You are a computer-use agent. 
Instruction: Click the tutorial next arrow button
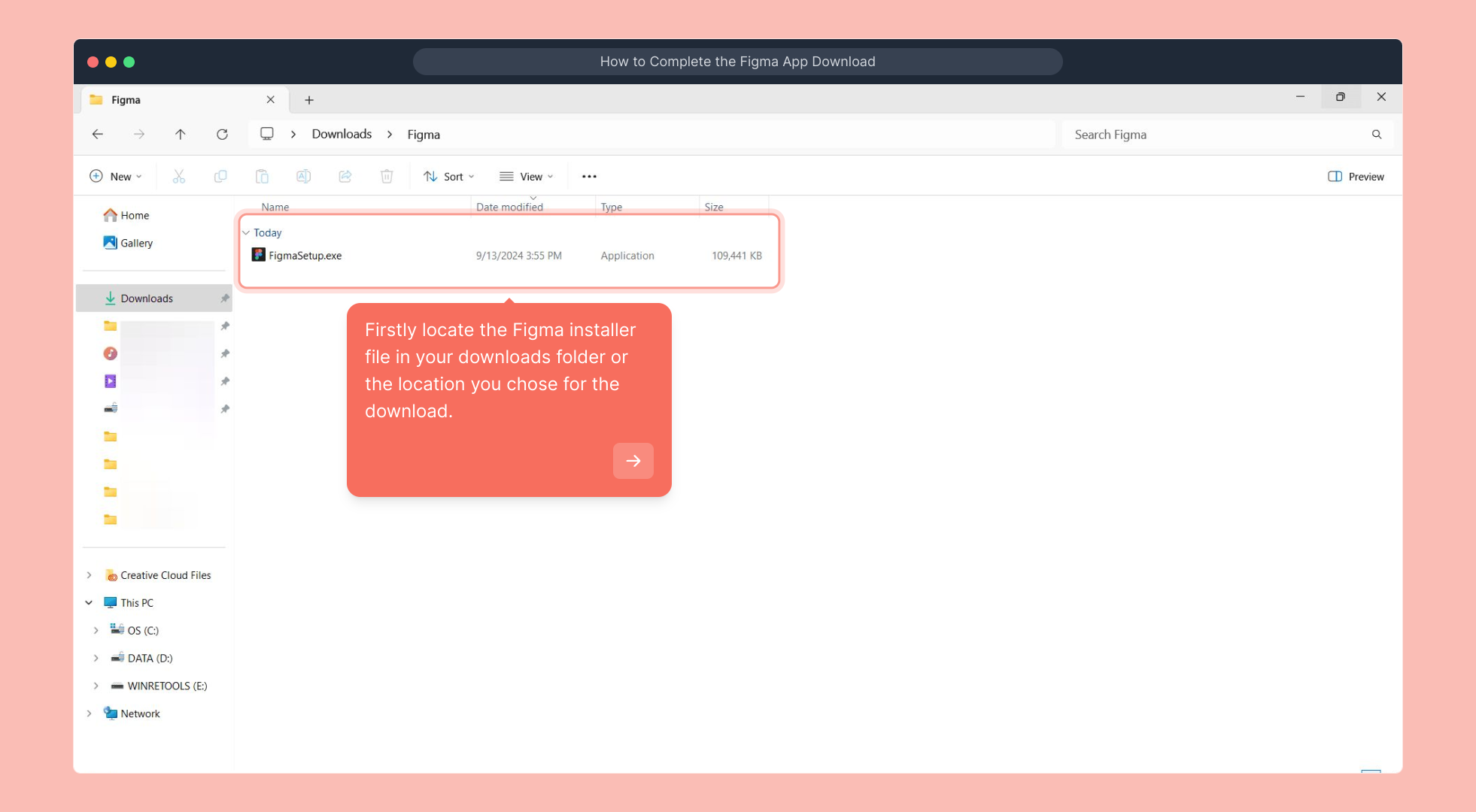click(x=633, y=461)
